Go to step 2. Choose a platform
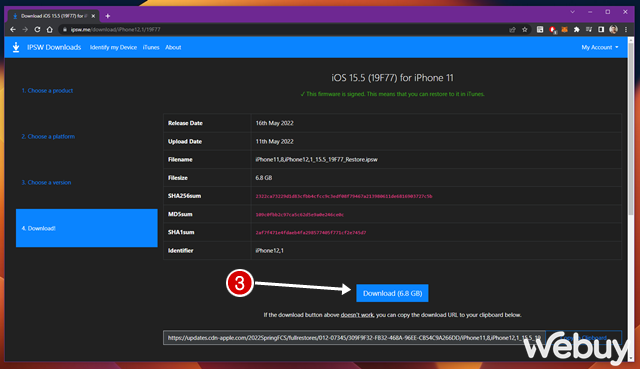The image size is (640, 369). 48,136
